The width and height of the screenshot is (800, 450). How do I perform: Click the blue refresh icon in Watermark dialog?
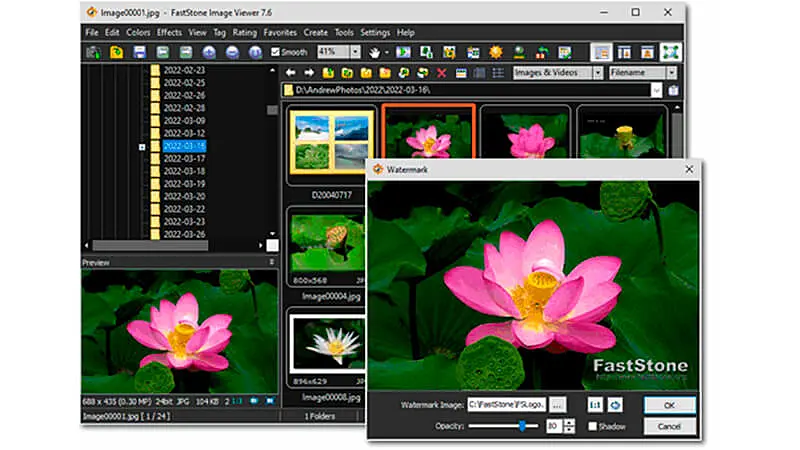click(x=615, y=405)
